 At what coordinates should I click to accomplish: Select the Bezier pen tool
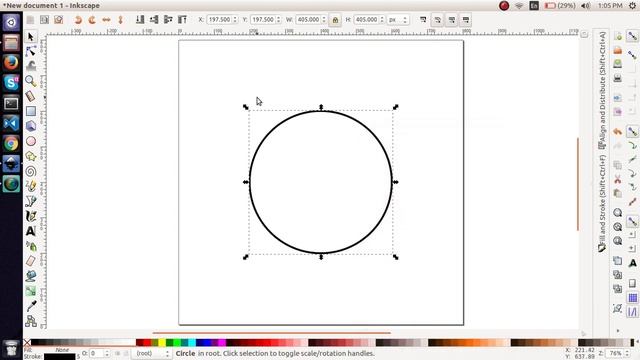(31, 201)
